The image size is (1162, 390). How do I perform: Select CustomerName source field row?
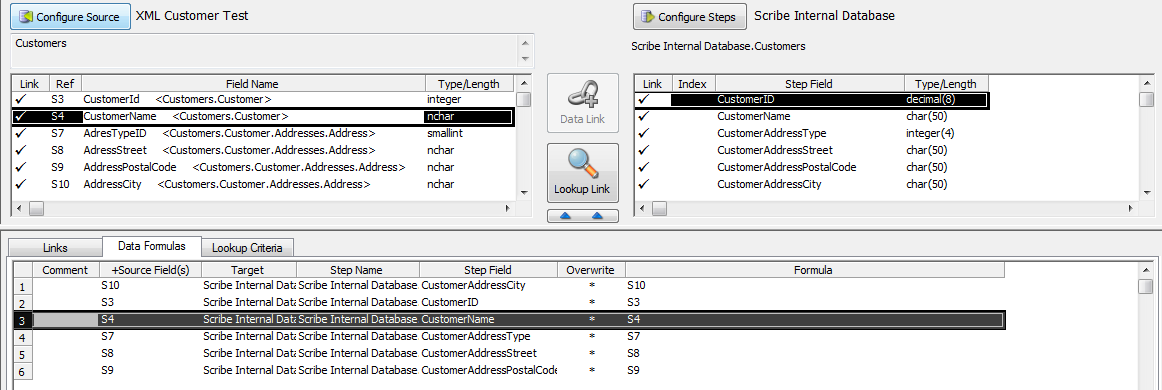(263, 116)
